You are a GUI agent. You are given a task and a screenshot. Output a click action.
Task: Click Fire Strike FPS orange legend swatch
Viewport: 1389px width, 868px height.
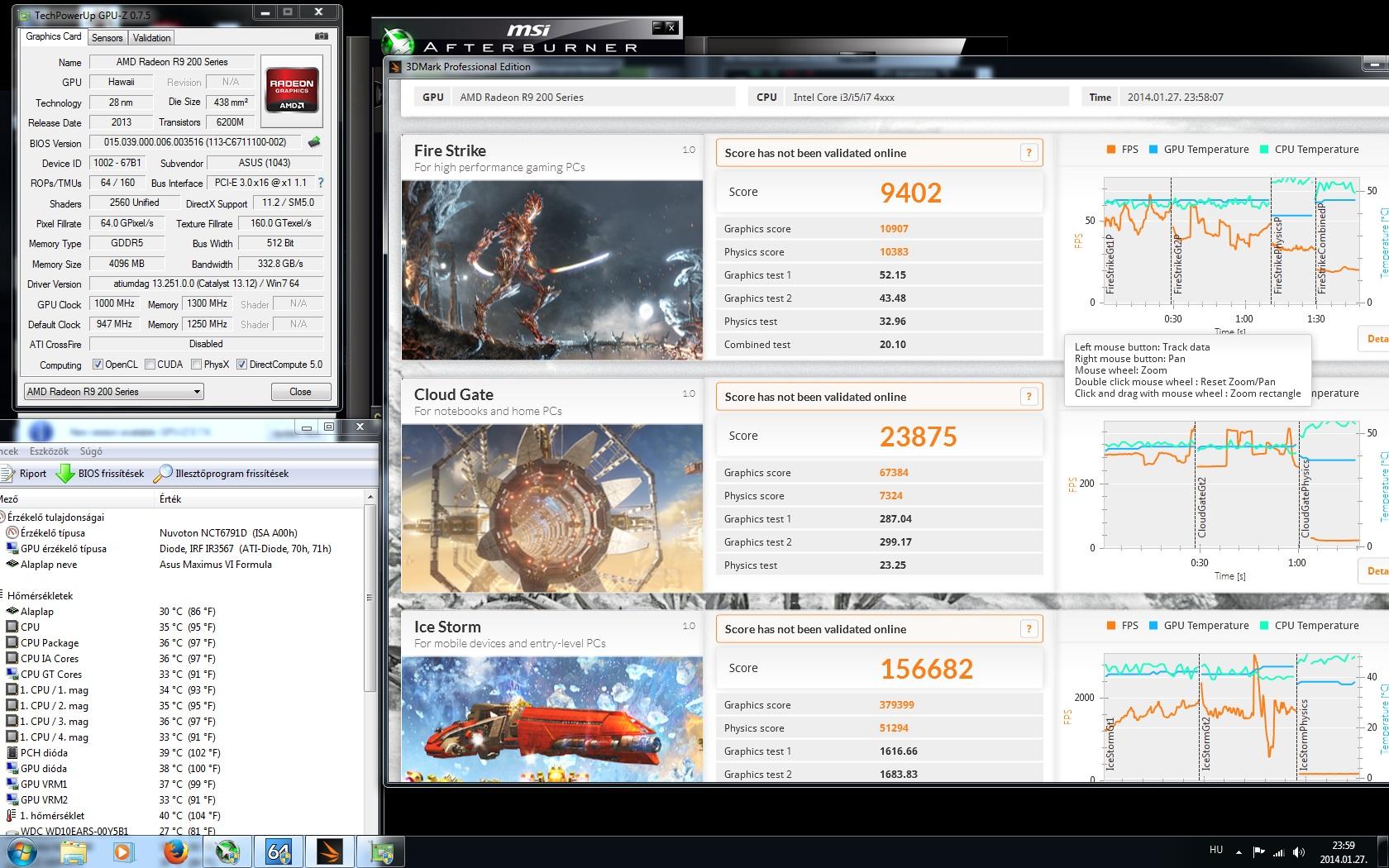click(1110, 150)
